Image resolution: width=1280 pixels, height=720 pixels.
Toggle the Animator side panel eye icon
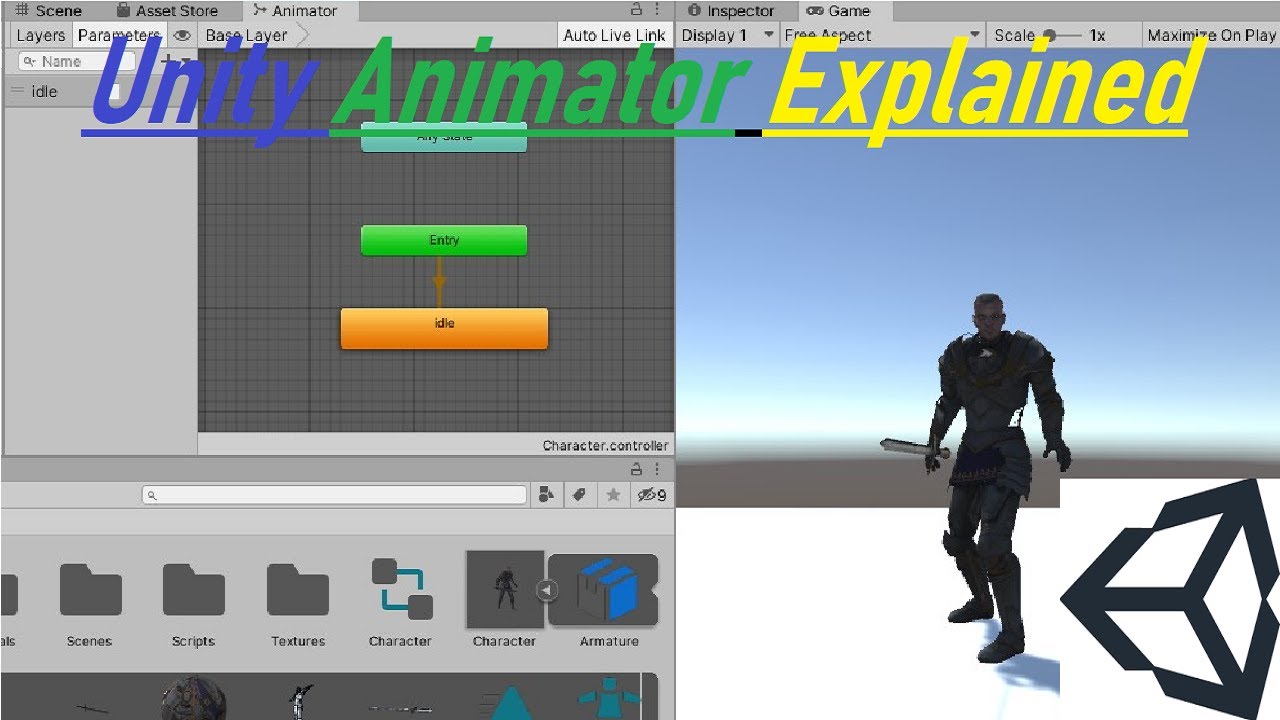coord(182,35)
